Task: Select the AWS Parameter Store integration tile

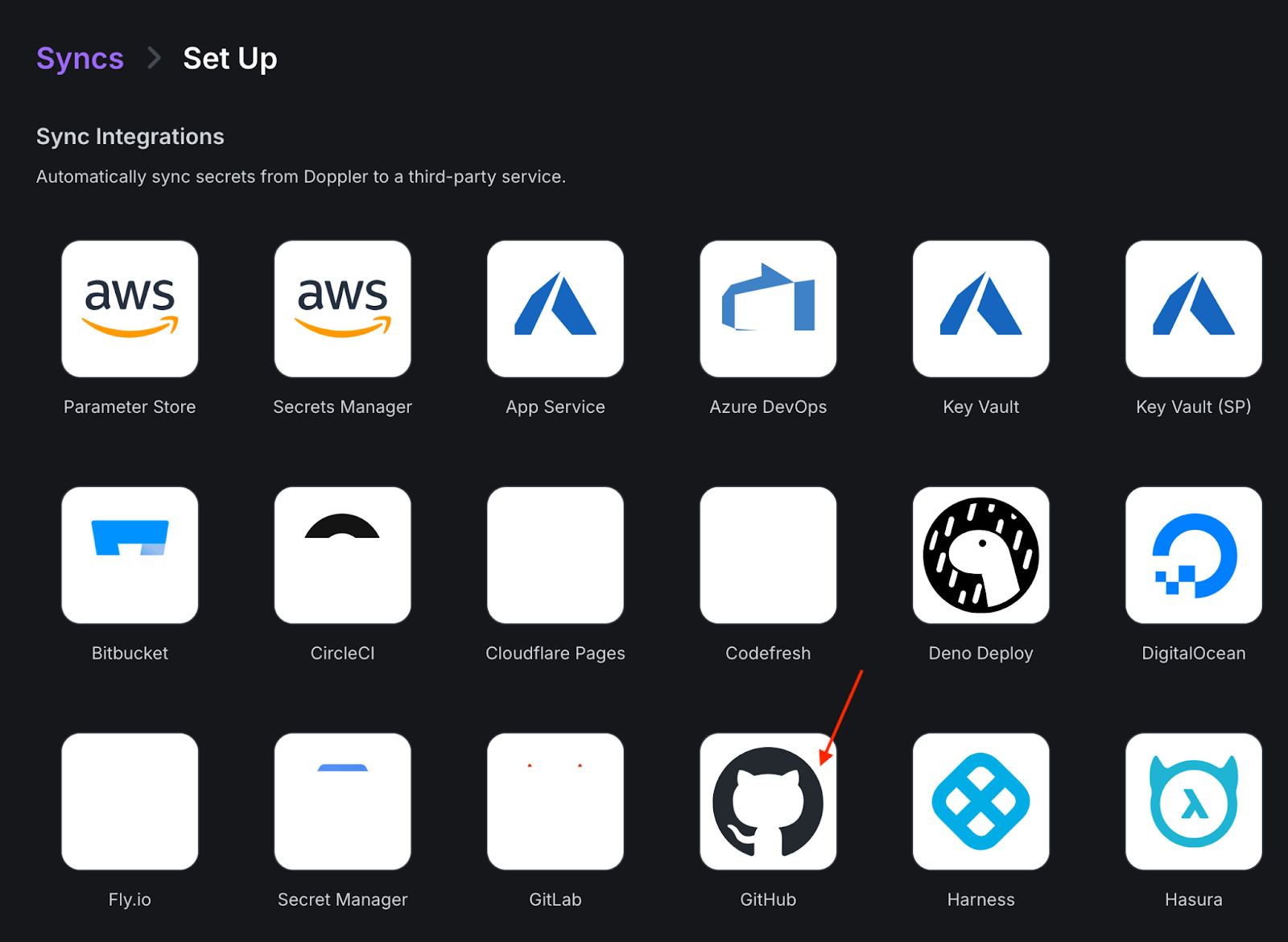Action: point(130,309)
